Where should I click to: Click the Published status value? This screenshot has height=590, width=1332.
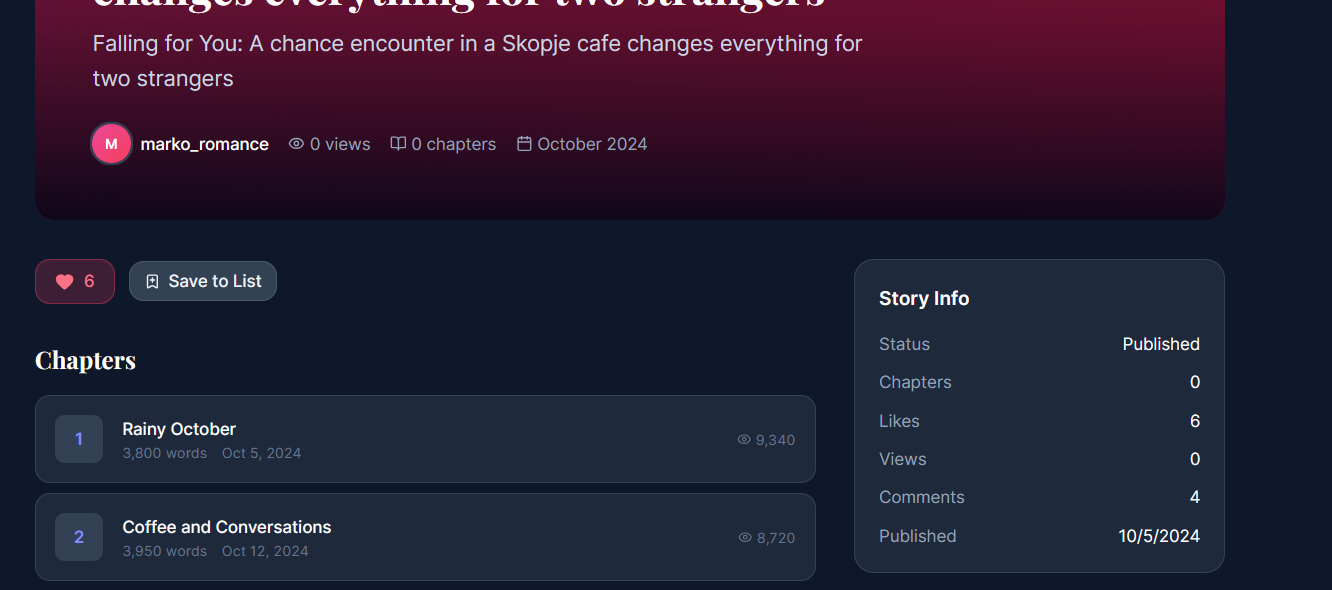1160,344
